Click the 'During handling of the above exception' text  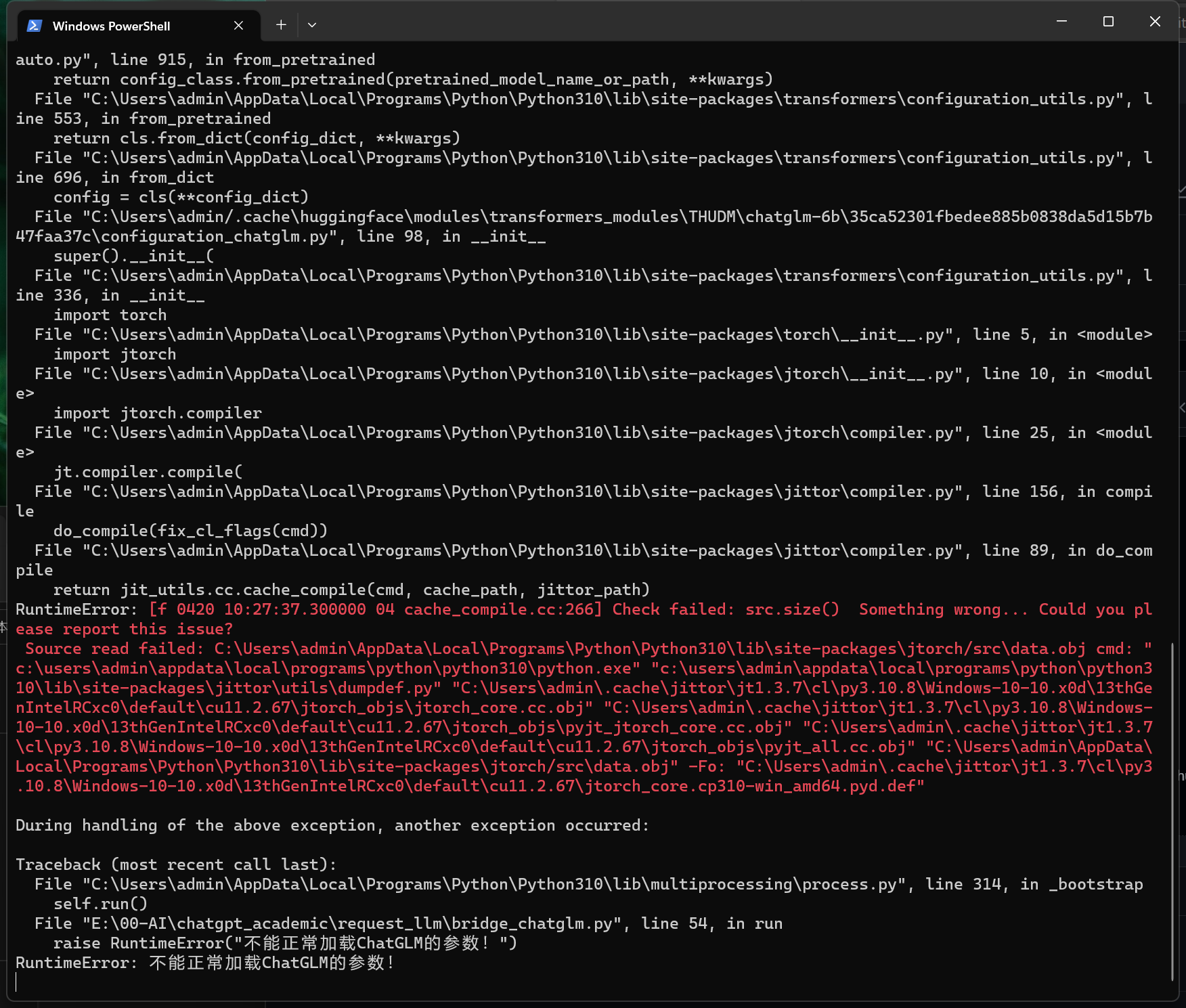pyautogui.click(x=332, y=825)
